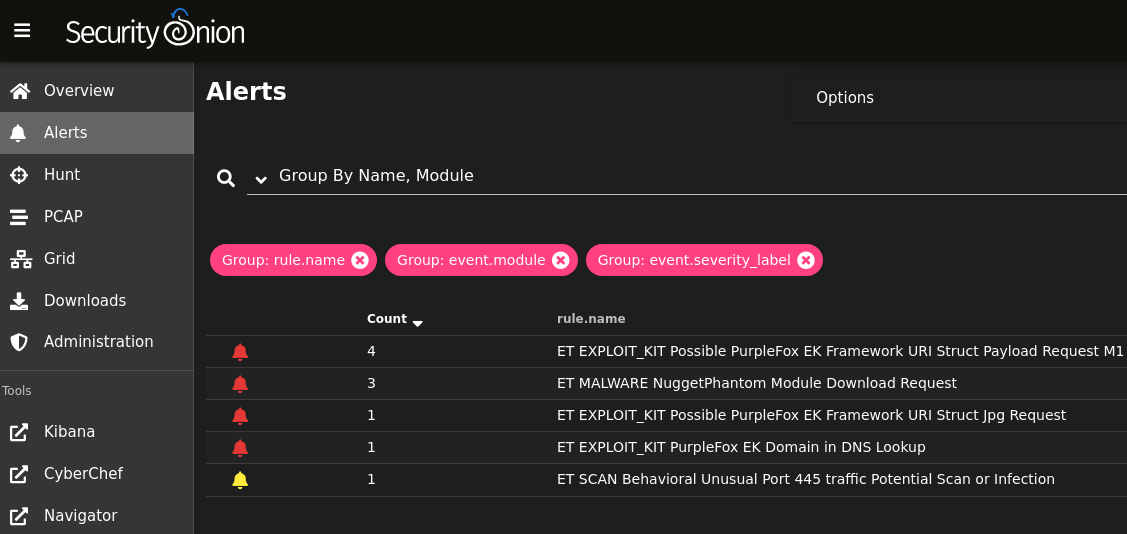Remove the Group: event.severity_label filter
Image resolution: width=1127 pixels, height=534 pixels.
[806, 260]
